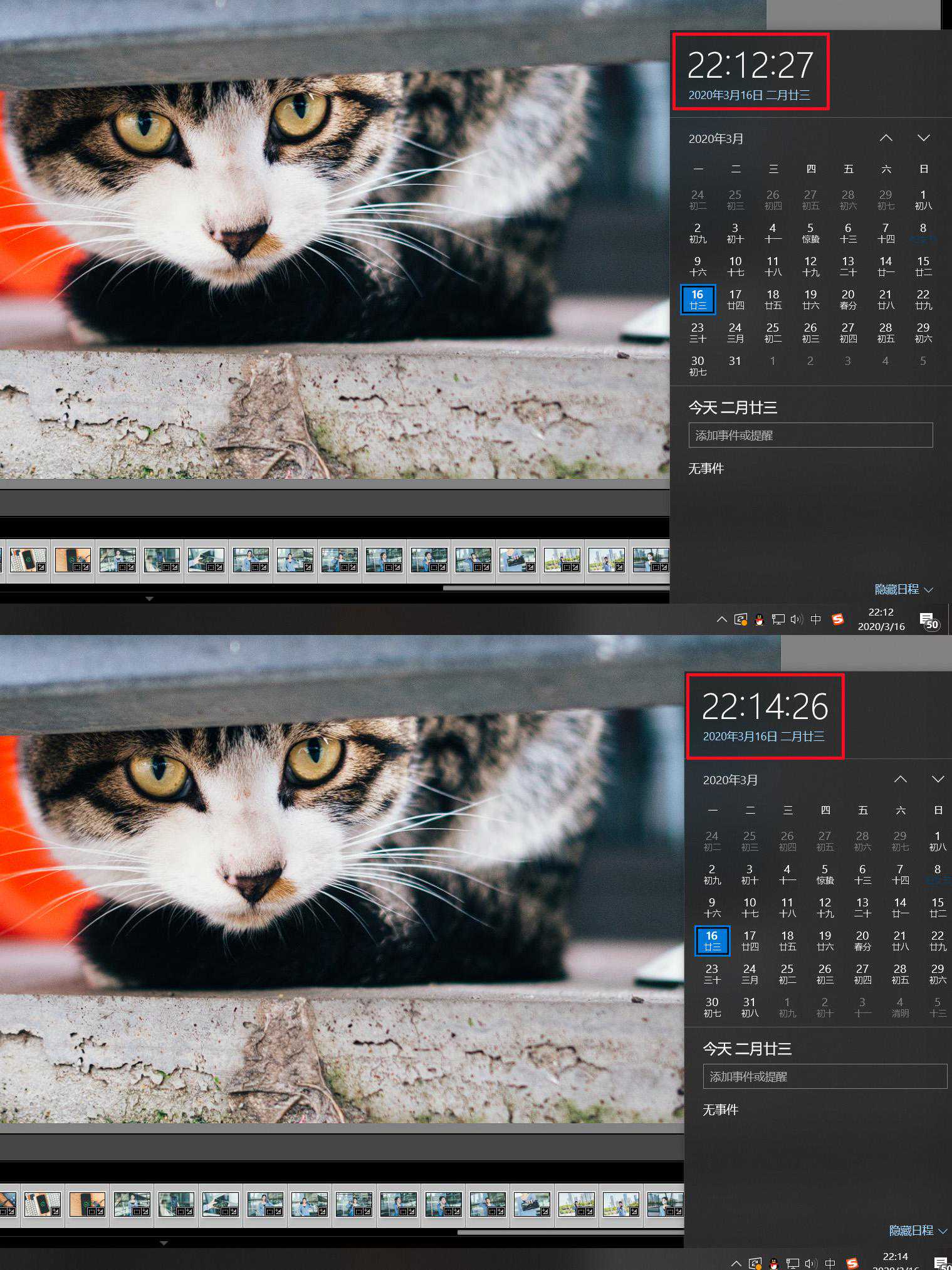Image resolution: width=952 pixels, height=1270 pixels.
Task: Click QQ penguin icon beside the 22:12 clock
Action: [x=759, y=620]
